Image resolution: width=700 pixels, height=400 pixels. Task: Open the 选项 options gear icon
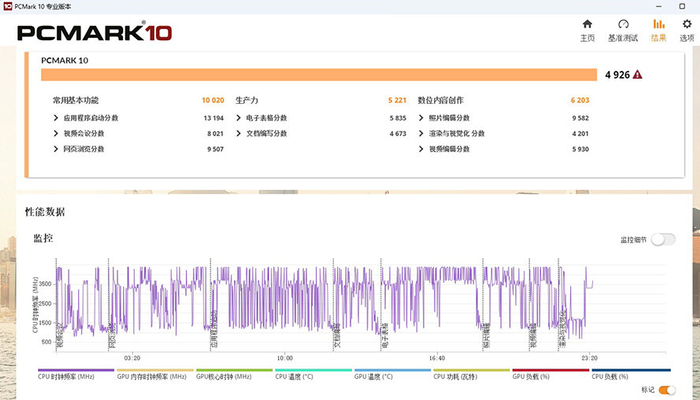pyautogui.click(x=687, y=24)
